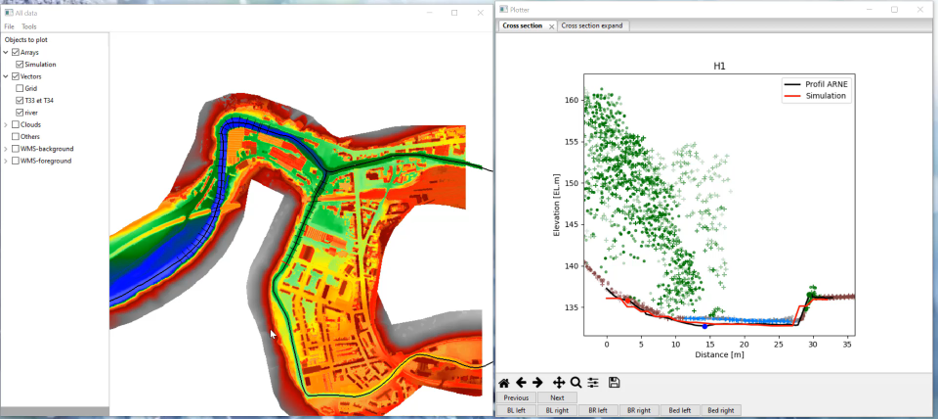
Task: Click the red Simulation legend line
Action: 792,96
